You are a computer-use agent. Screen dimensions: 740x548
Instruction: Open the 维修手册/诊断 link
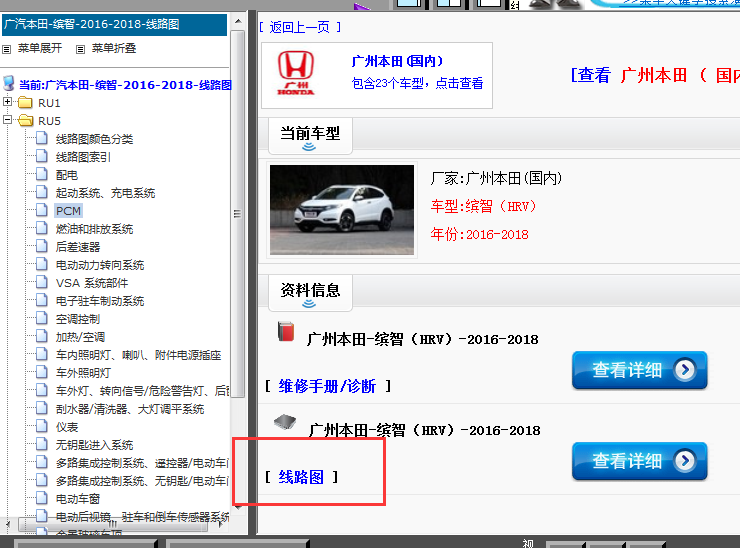click(x=327, y=386)
